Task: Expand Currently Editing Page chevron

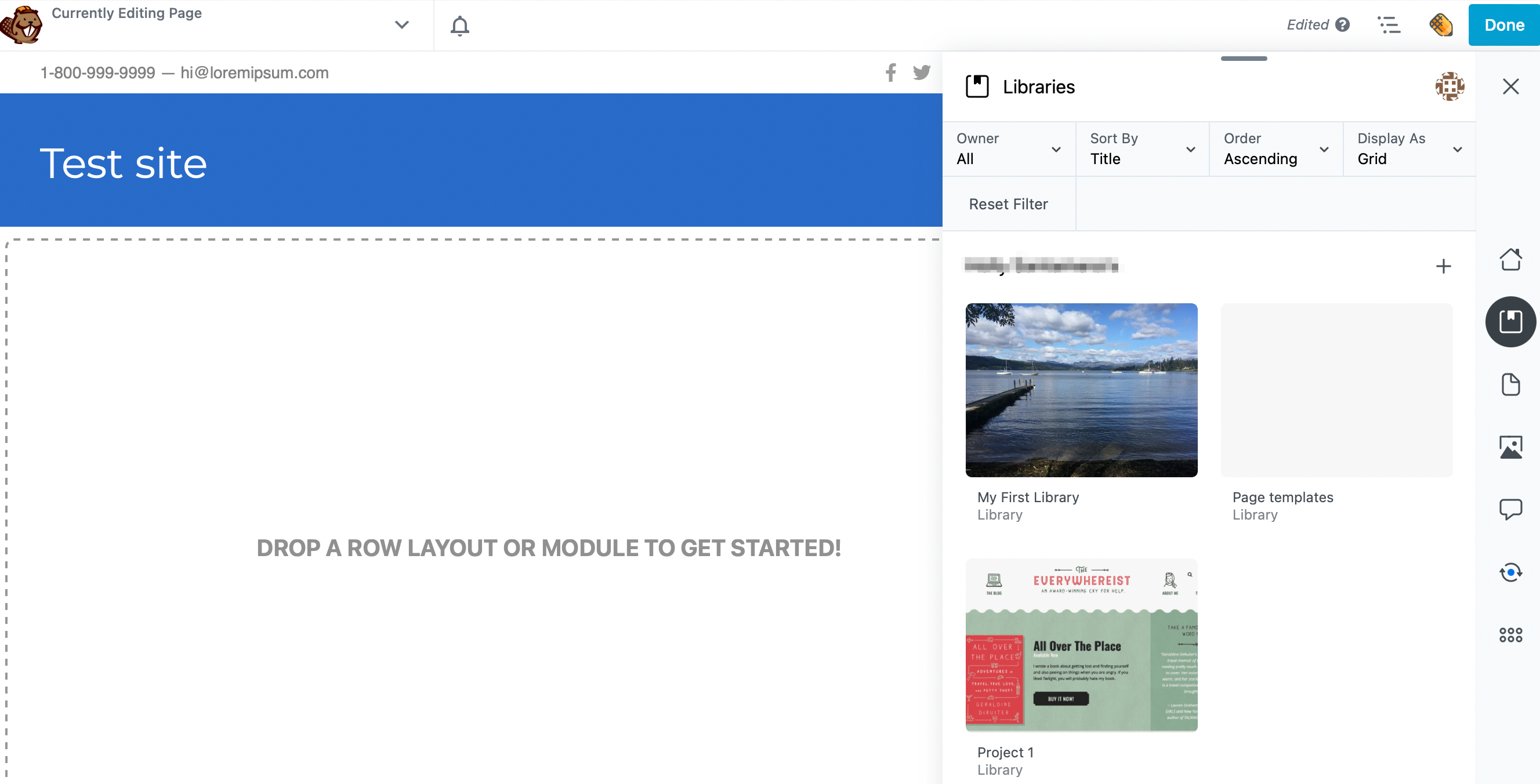Action: (402, 25)
